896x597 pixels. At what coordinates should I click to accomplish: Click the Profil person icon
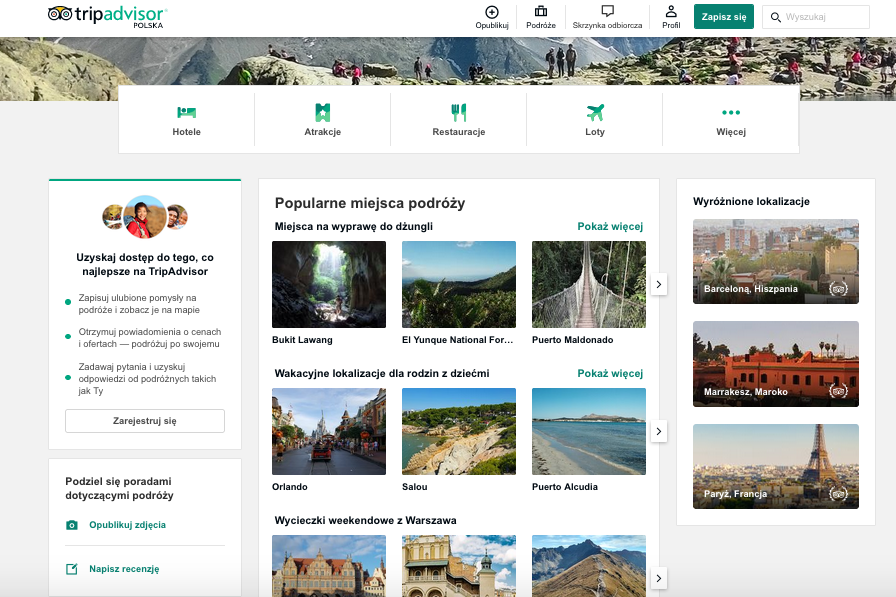pos(671,12)
